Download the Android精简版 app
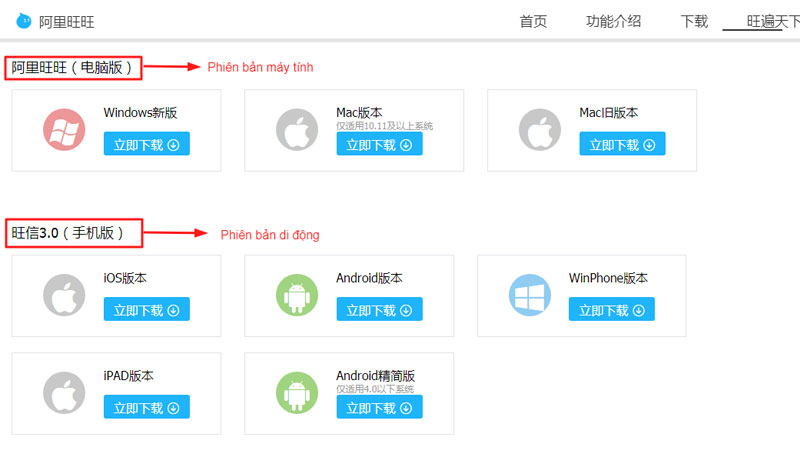800x452 pixels. [x=379, y=407]
